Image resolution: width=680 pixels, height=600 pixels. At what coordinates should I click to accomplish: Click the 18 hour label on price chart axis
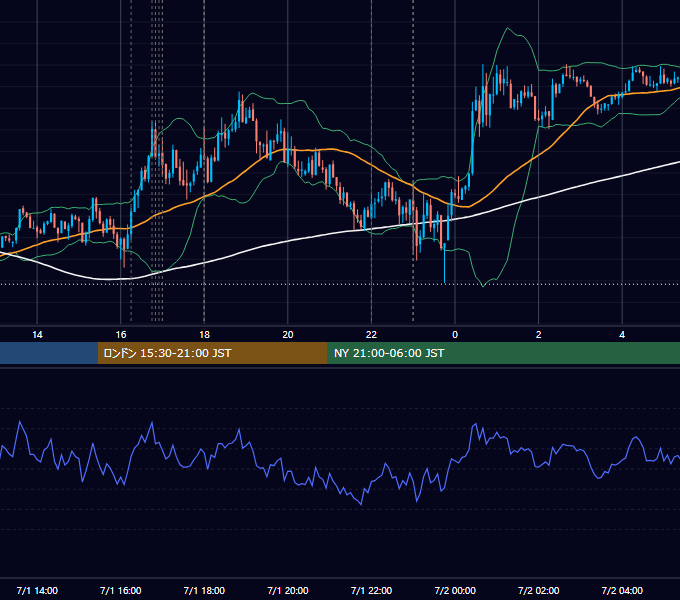[x=204, y=335]
